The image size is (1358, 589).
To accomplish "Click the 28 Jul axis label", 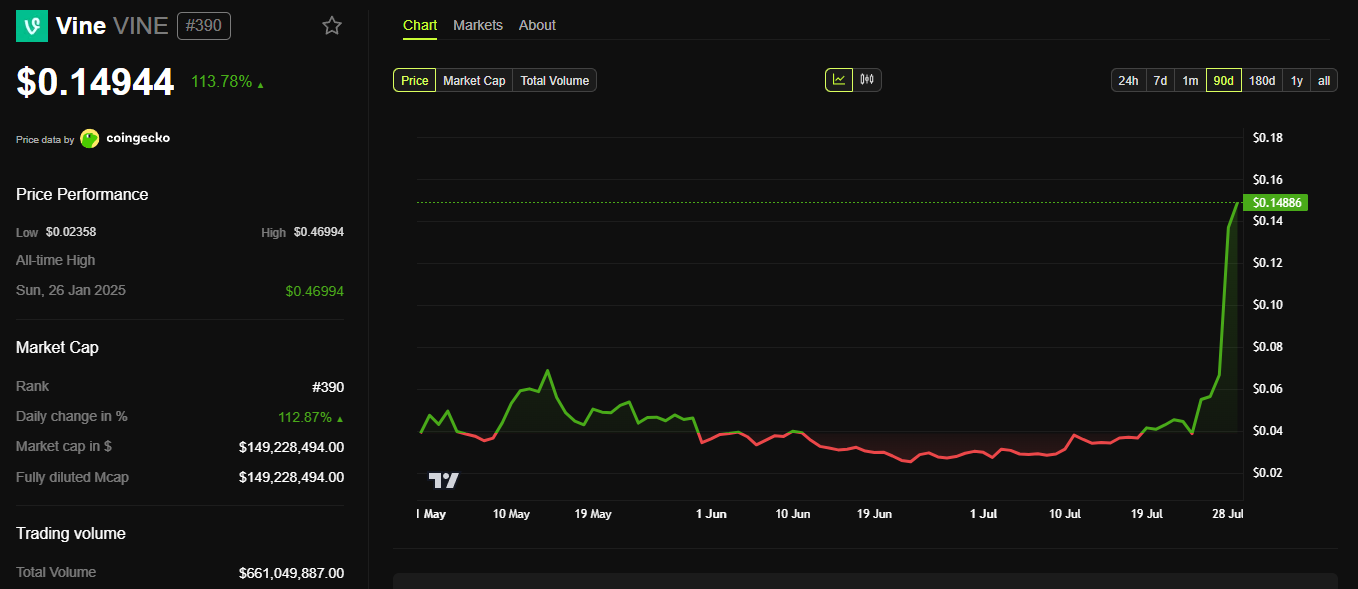I will (1227, 514).
